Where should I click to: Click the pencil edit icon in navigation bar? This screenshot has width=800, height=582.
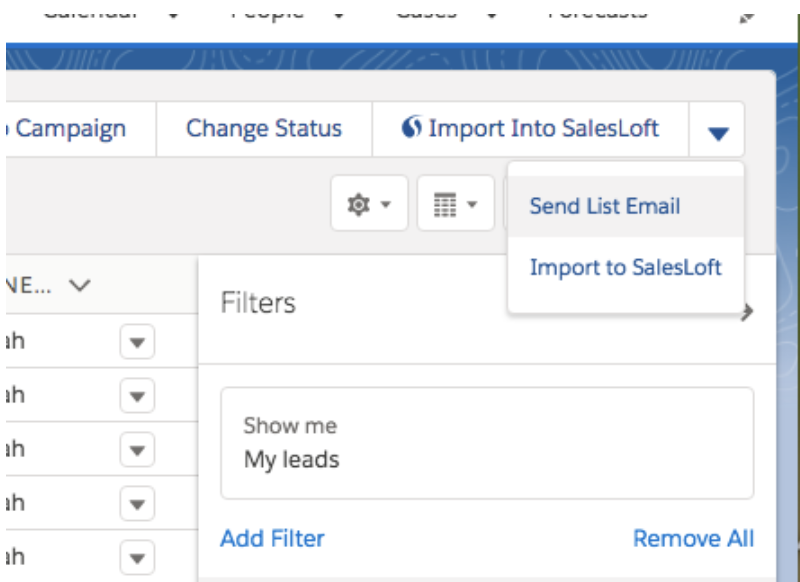pos(744,15)
